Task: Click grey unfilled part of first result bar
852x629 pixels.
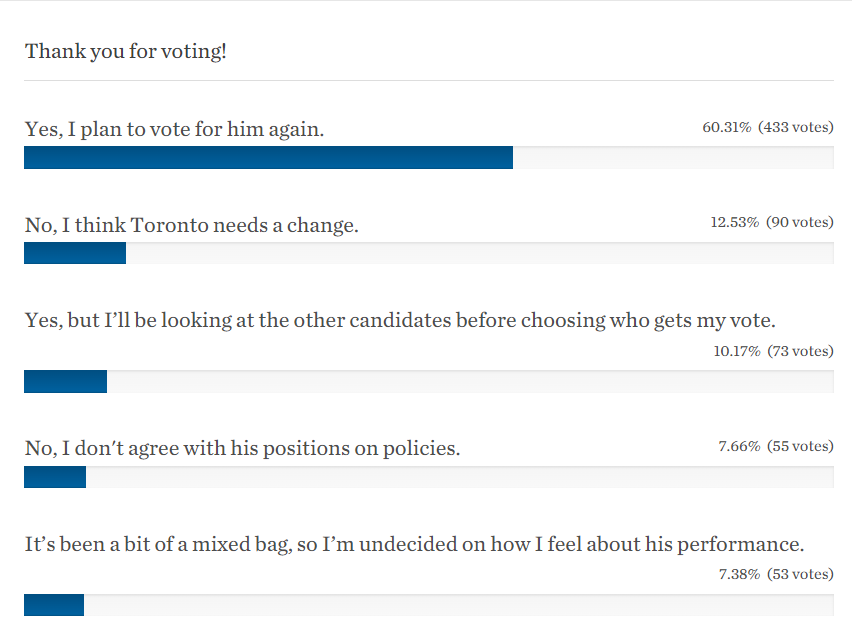Action: click(673, 158)
